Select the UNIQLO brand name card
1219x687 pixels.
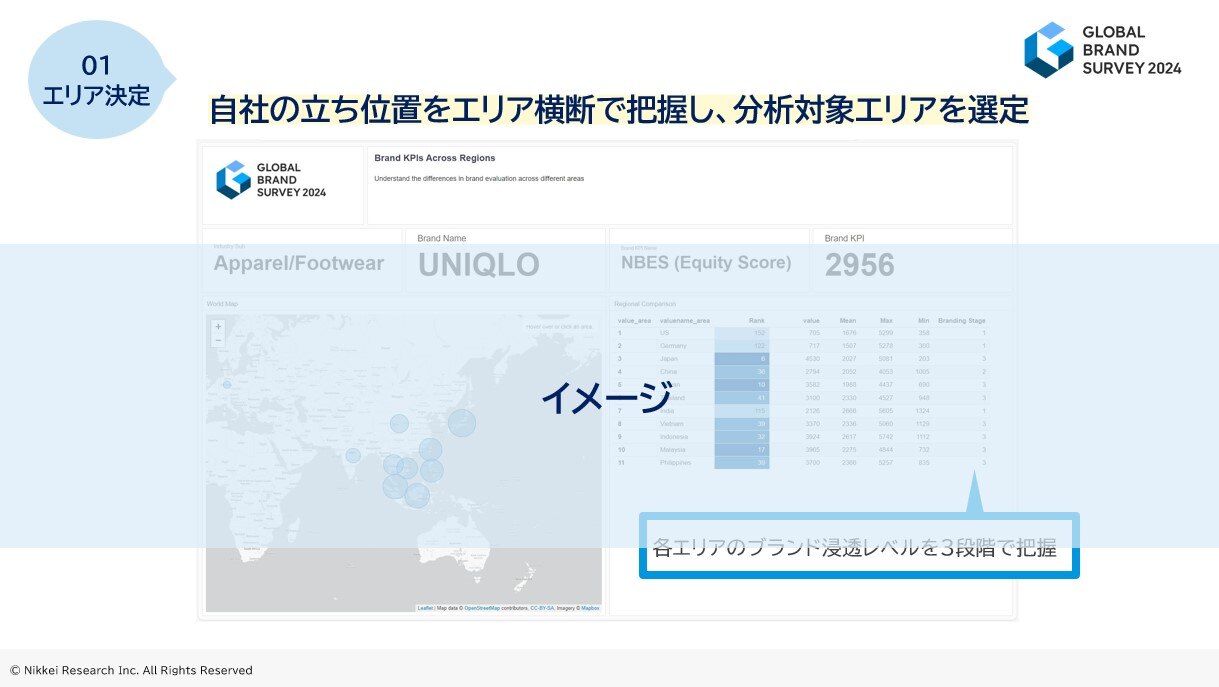(506, 260)
